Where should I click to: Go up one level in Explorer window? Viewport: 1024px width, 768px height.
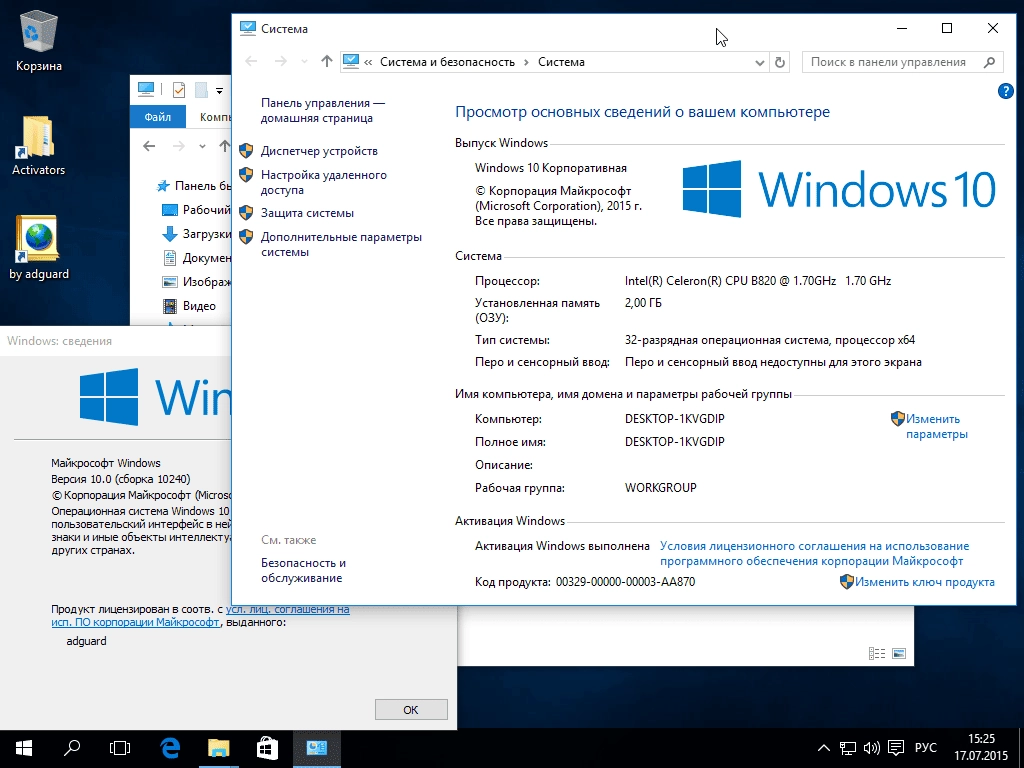[x=225, y=146]
